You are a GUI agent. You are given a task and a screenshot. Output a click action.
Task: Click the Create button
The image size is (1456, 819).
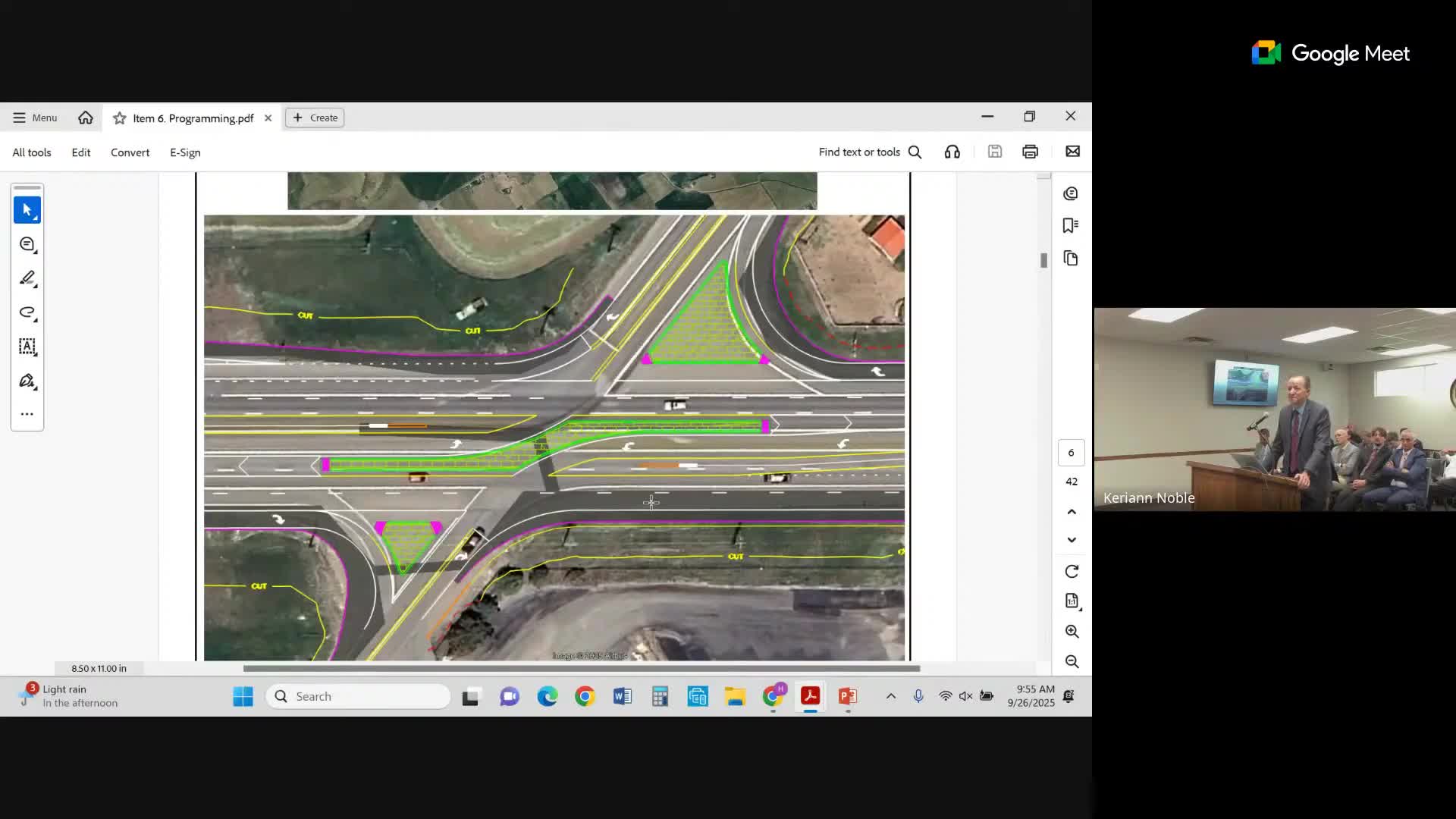tap(315, 118)
